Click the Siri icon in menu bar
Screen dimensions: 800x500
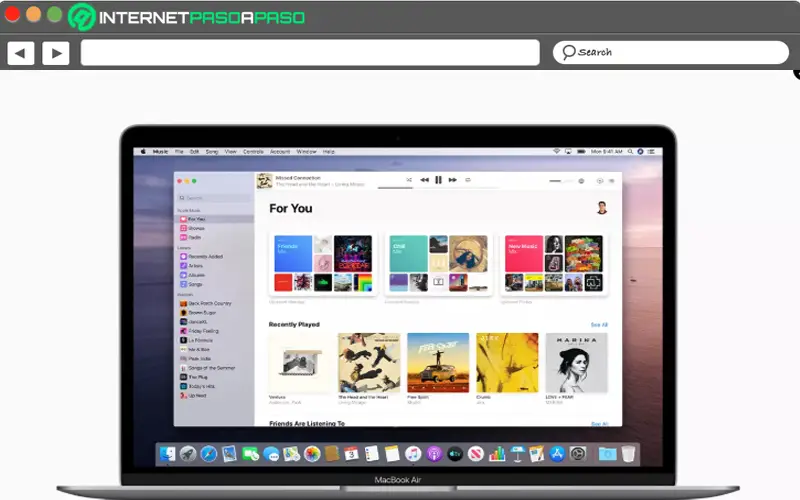click(640, 152)
